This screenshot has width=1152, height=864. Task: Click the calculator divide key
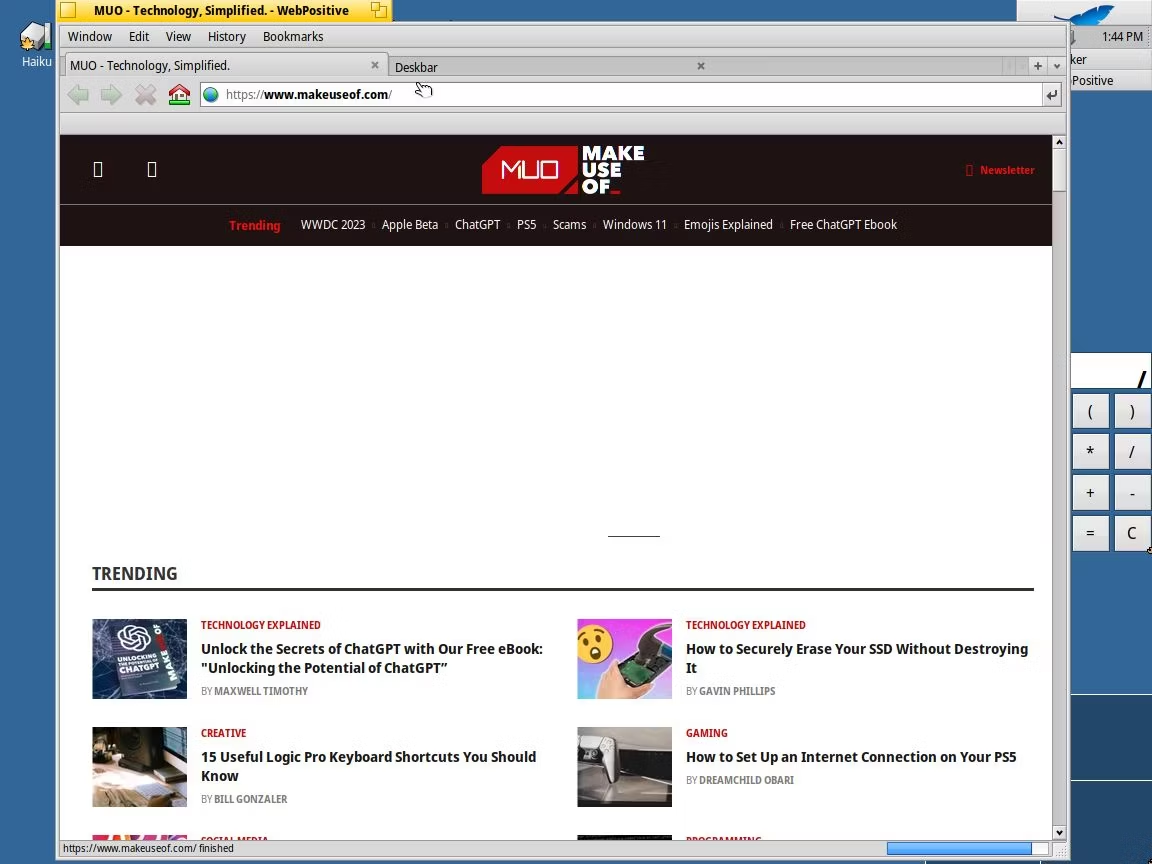coord(1132,452)
